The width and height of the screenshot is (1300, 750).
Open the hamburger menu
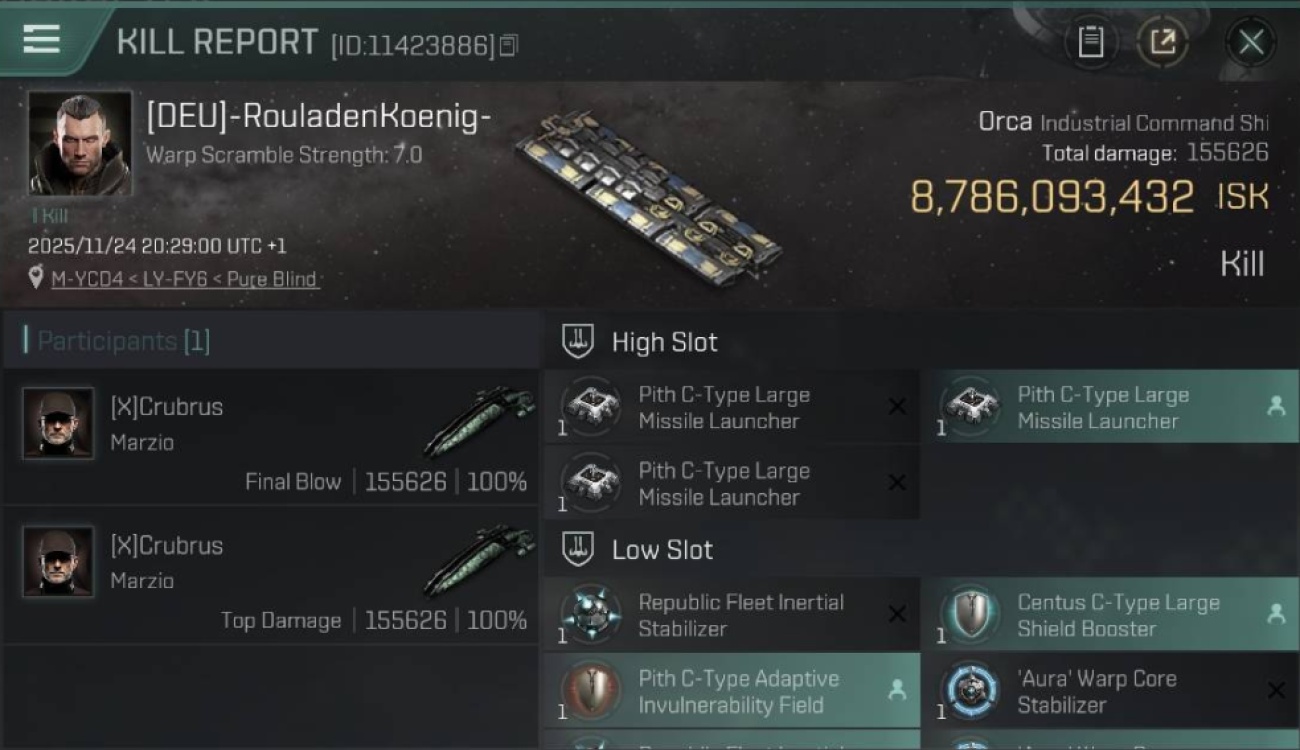point(41,40)
